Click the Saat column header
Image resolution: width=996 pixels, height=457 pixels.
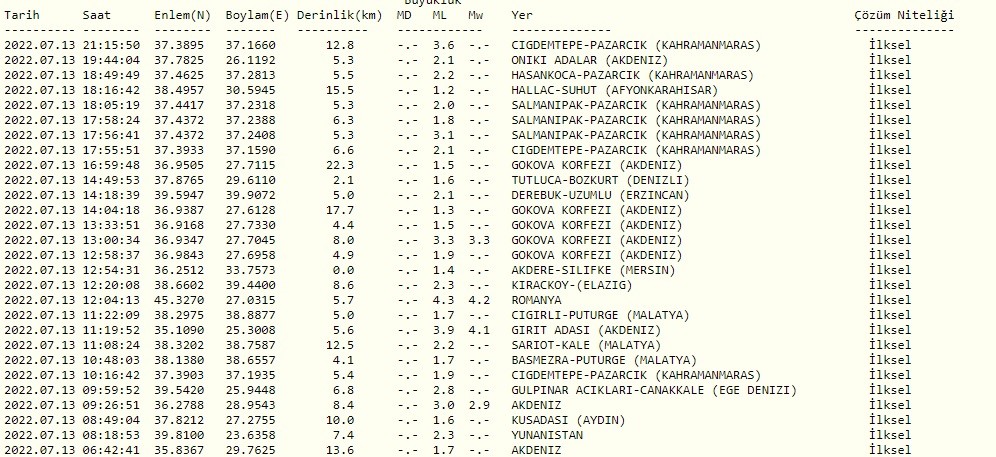click(x=97, y=17)
